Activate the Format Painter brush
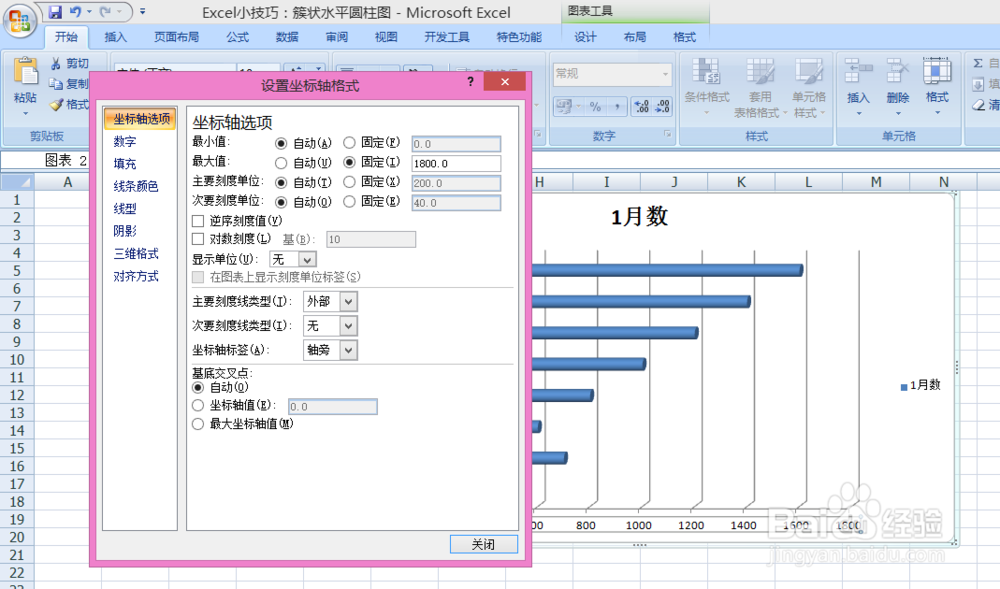The width and height of the screenshot is (1000, 589). coord(56,104)
